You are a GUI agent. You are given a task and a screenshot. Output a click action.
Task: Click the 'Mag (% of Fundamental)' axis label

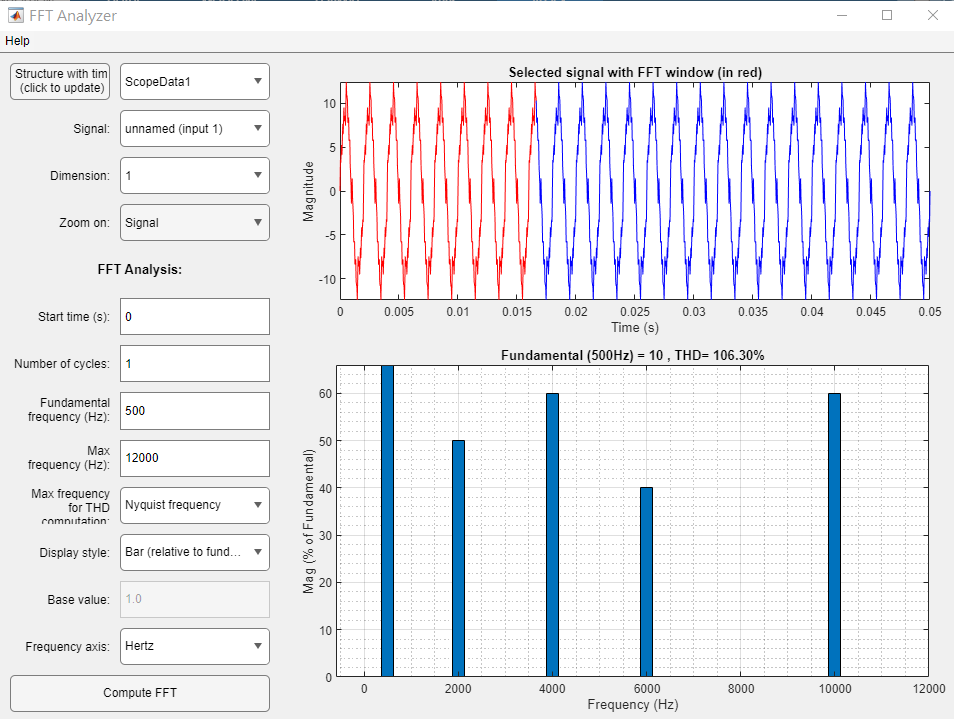click(309, 521)
